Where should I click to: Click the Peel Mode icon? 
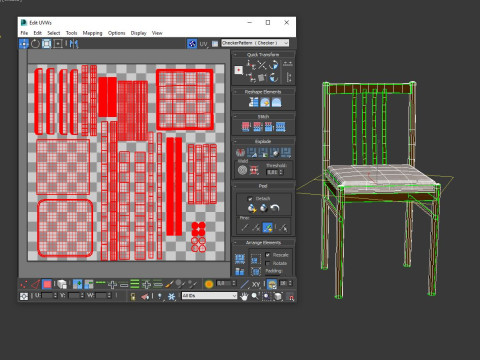[x=263, y=208]
